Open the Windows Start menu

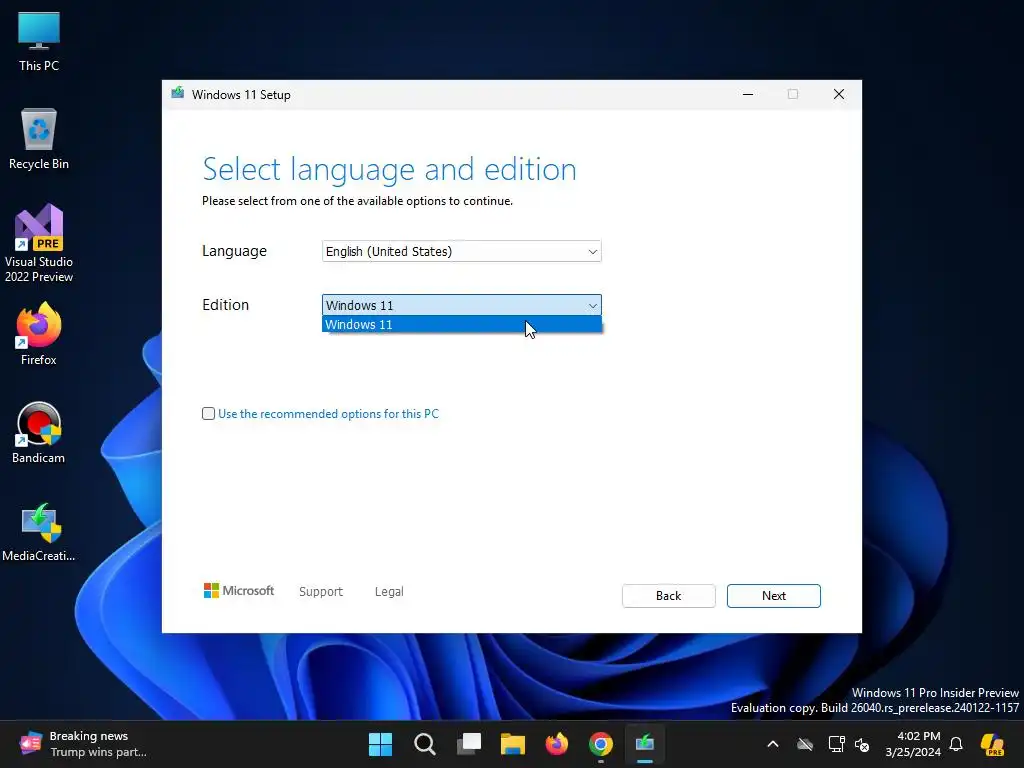[x=380, y=744]
